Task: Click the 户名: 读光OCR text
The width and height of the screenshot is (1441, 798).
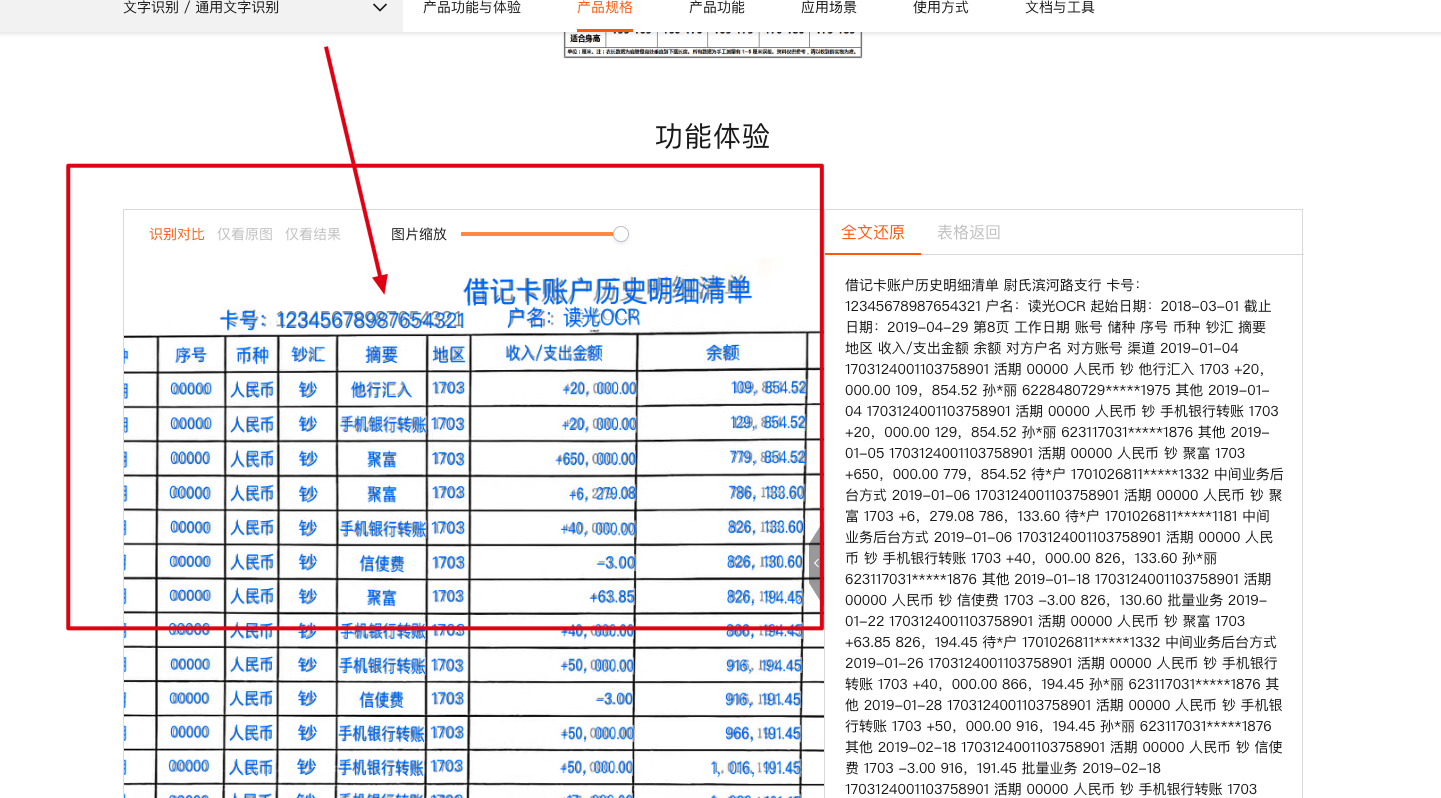Action: click(573, 318)
